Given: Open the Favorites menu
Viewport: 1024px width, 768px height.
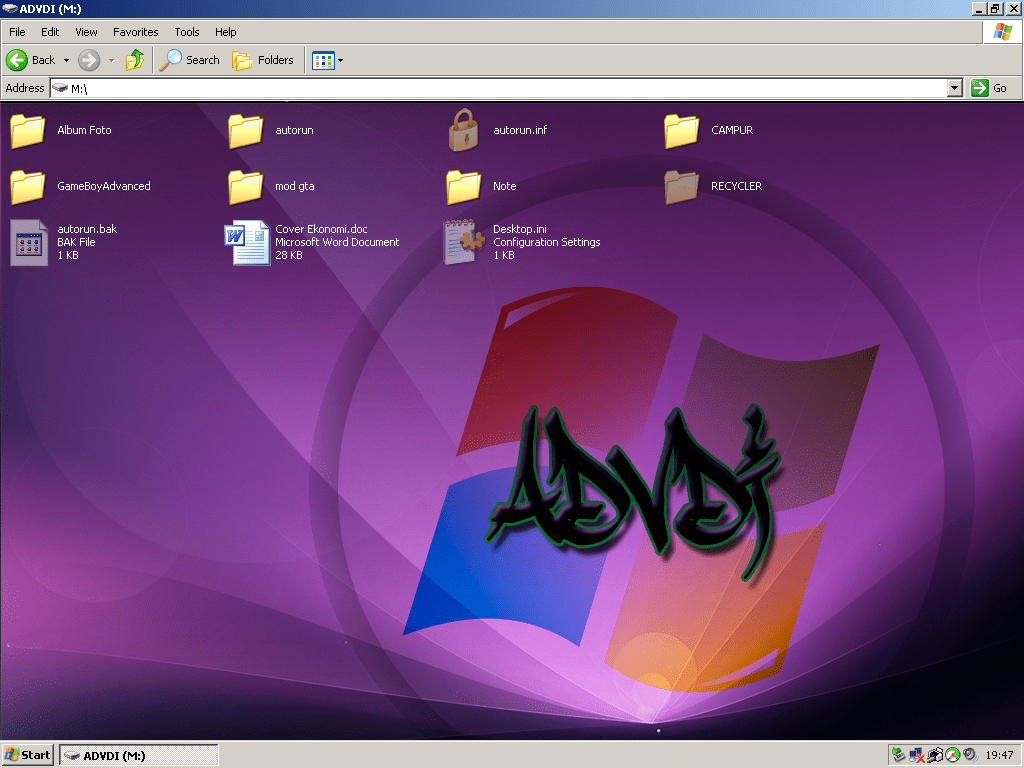Looking at the screenshot, I should (x=135, y=32).
